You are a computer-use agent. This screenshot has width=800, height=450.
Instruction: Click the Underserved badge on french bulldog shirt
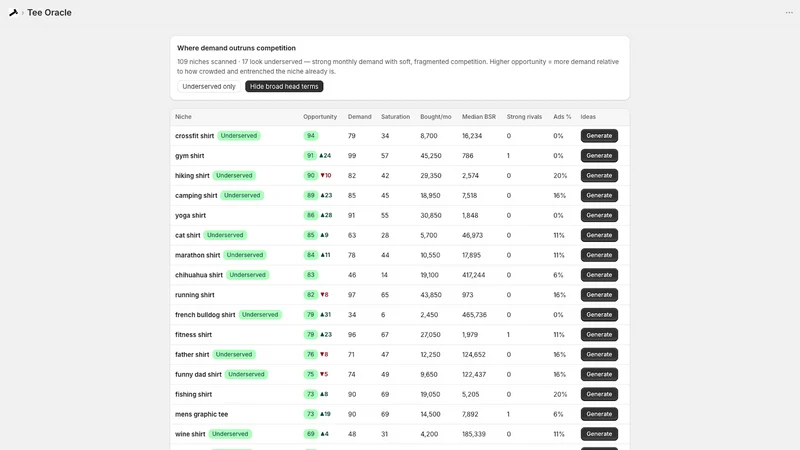coord(260,315)
